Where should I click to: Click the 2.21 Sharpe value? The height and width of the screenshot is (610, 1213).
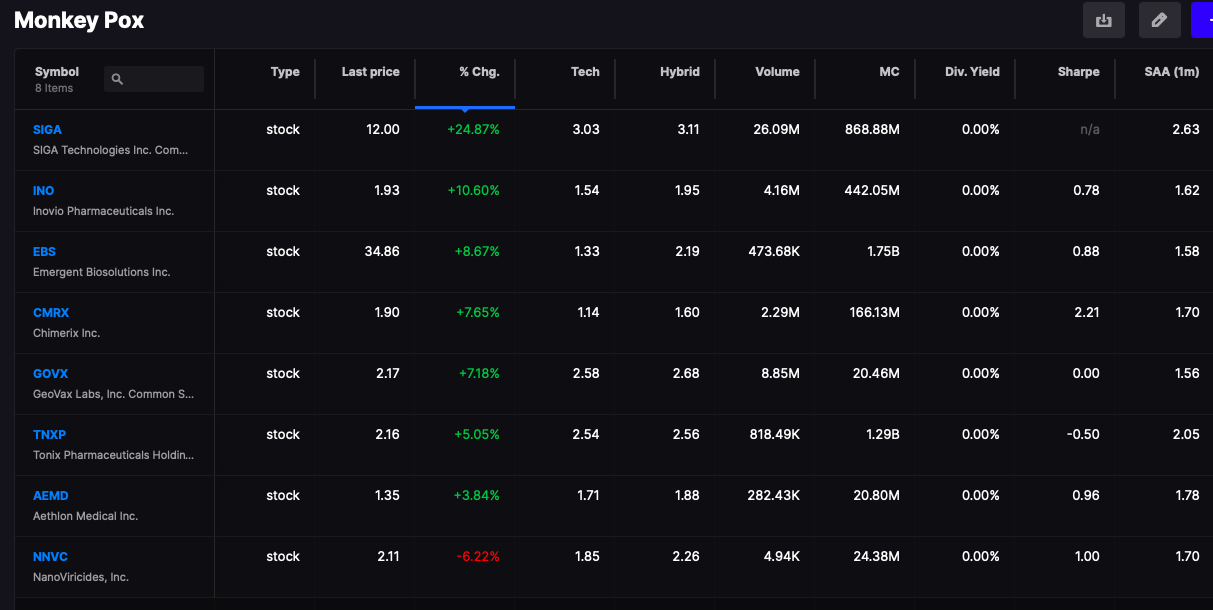pos(1087,313)
